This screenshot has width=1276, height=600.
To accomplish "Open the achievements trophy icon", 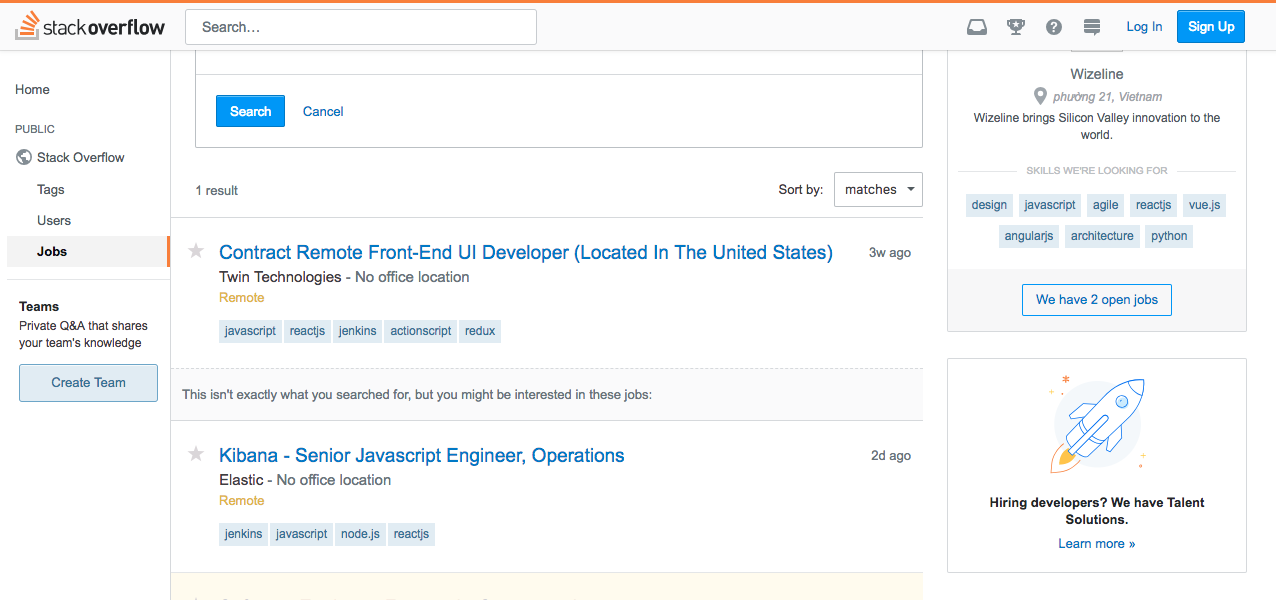I will [x=1016, y=27].
